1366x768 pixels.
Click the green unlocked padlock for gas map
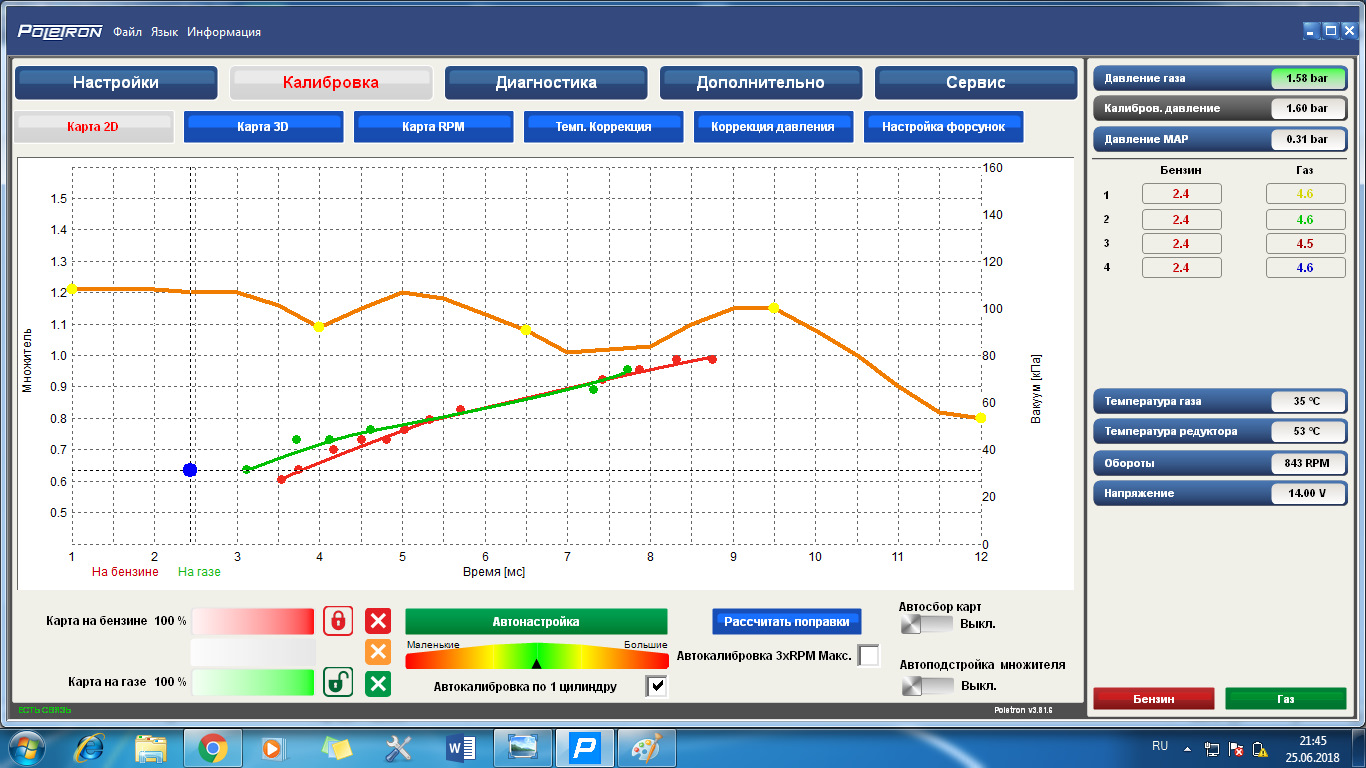point(338,683)
